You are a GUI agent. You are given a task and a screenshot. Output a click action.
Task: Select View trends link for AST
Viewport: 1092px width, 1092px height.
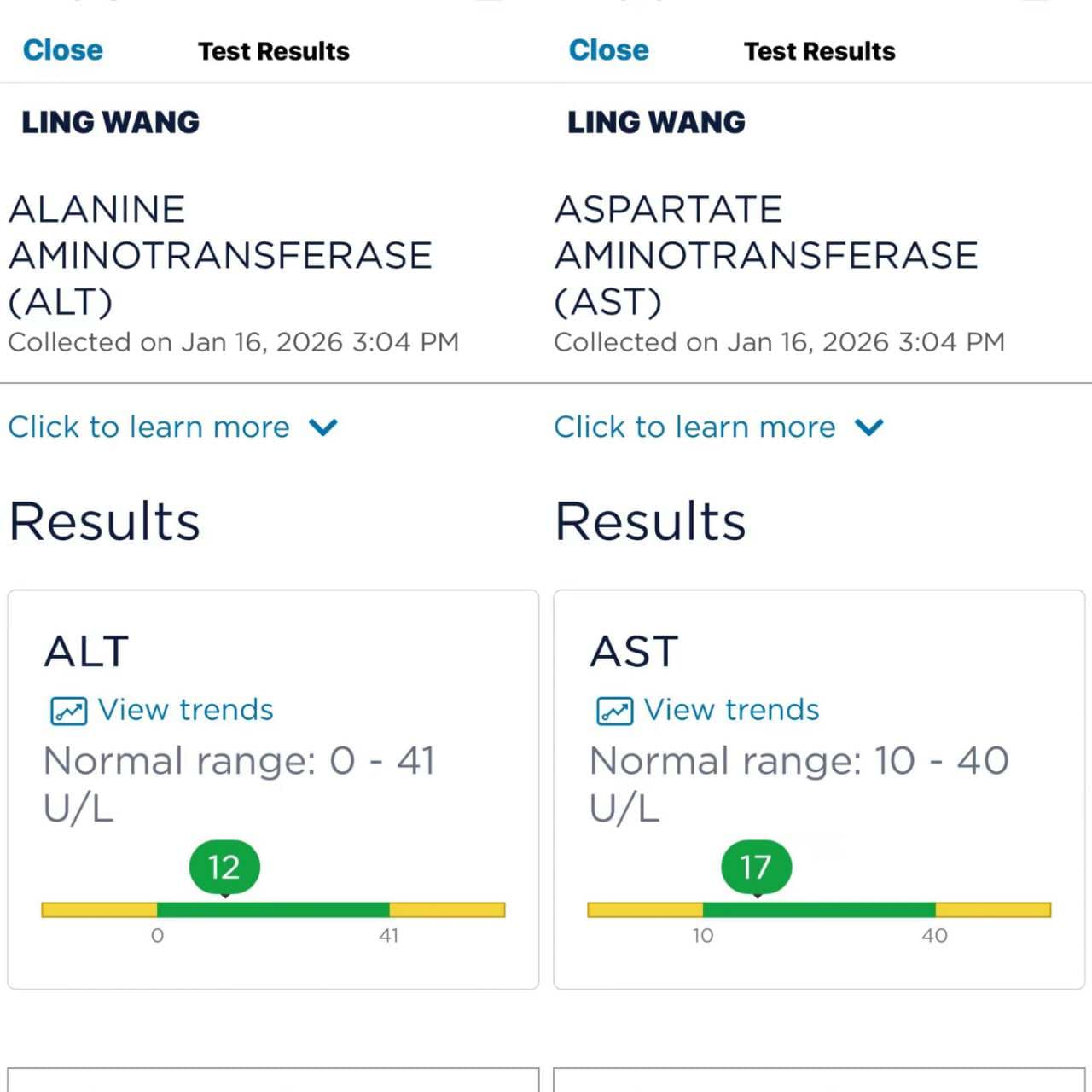click(x=731, y=710)
